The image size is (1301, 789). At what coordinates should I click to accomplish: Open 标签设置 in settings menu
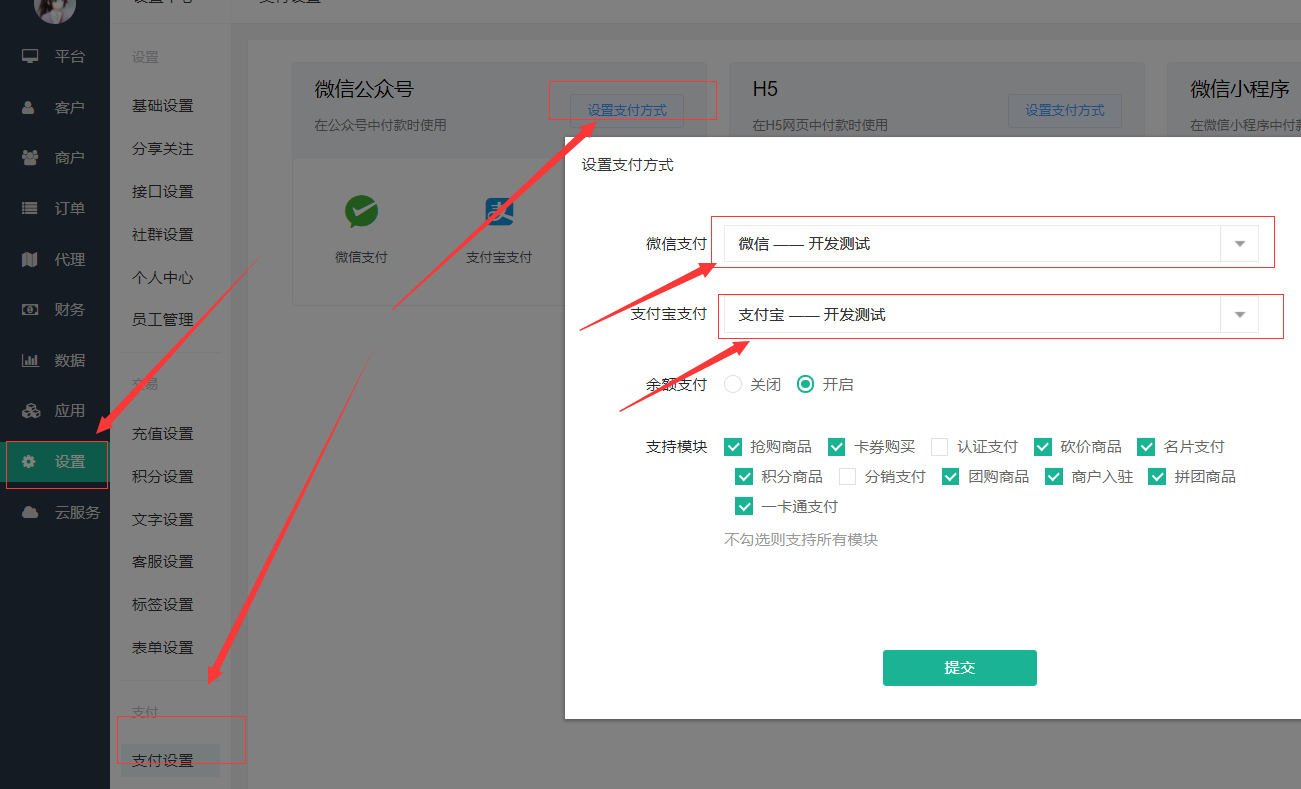pyautogui.click(x=163, y=604)
